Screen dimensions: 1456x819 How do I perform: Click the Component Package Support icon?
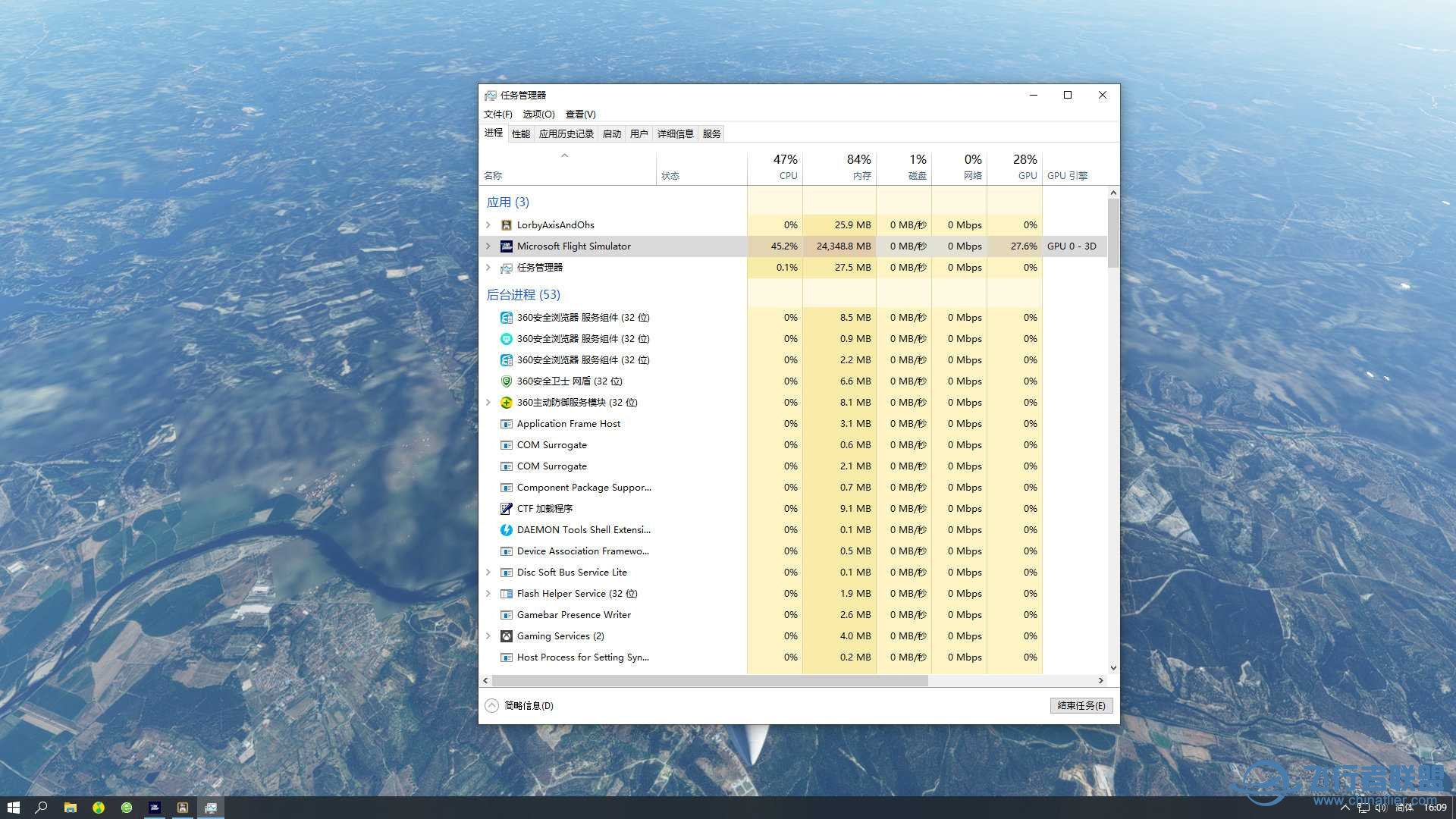(507, 488)
